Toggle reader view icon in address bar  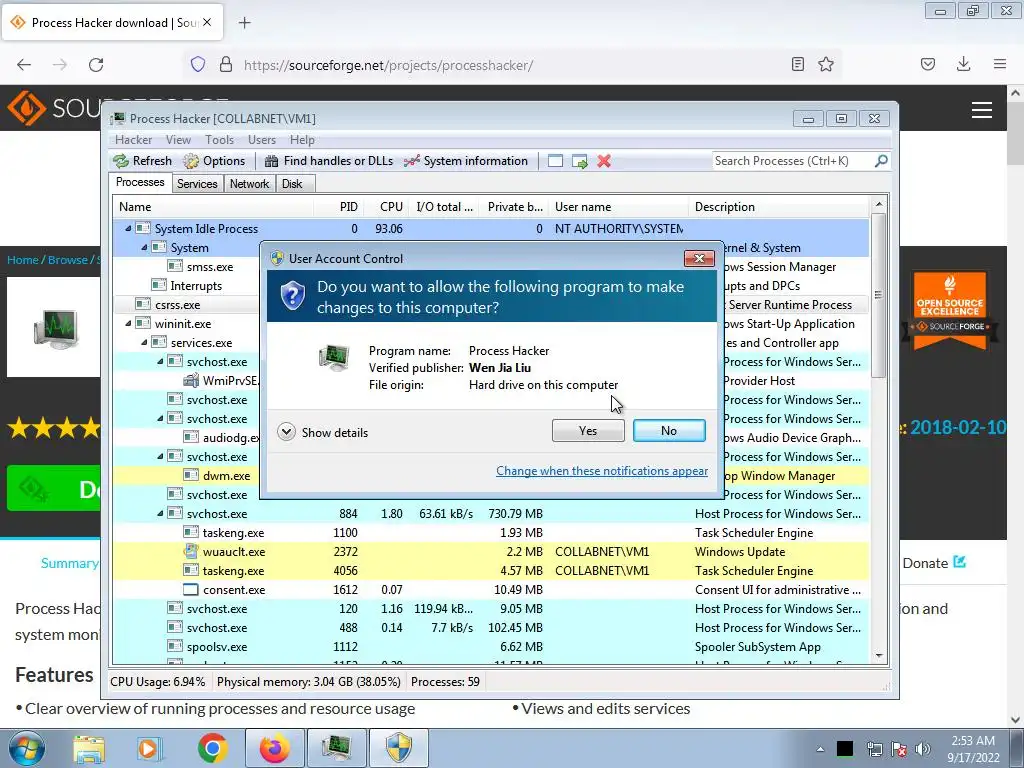(x=797, y=64)
